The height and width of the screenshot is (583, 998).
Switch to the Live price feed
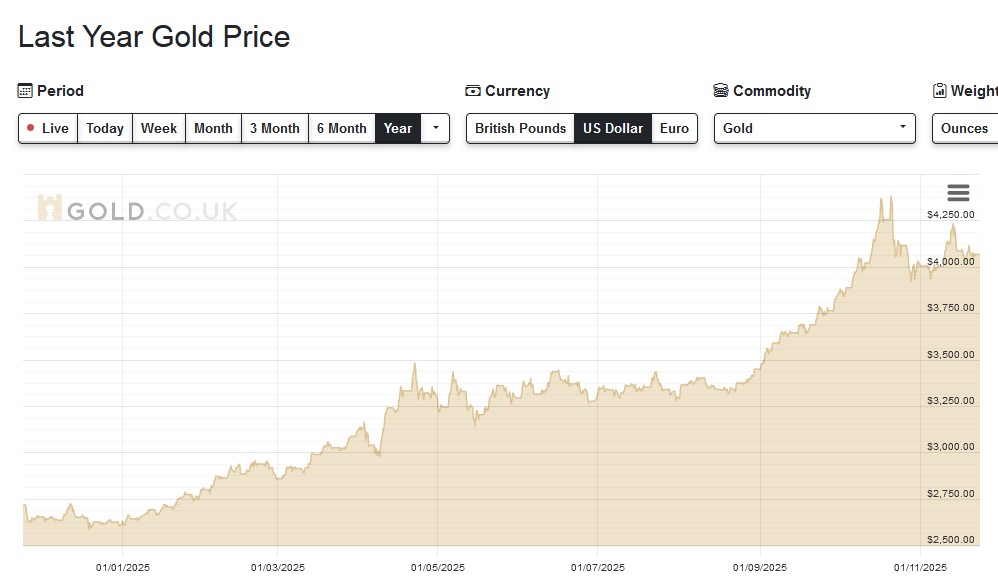[x=48, y=128]
